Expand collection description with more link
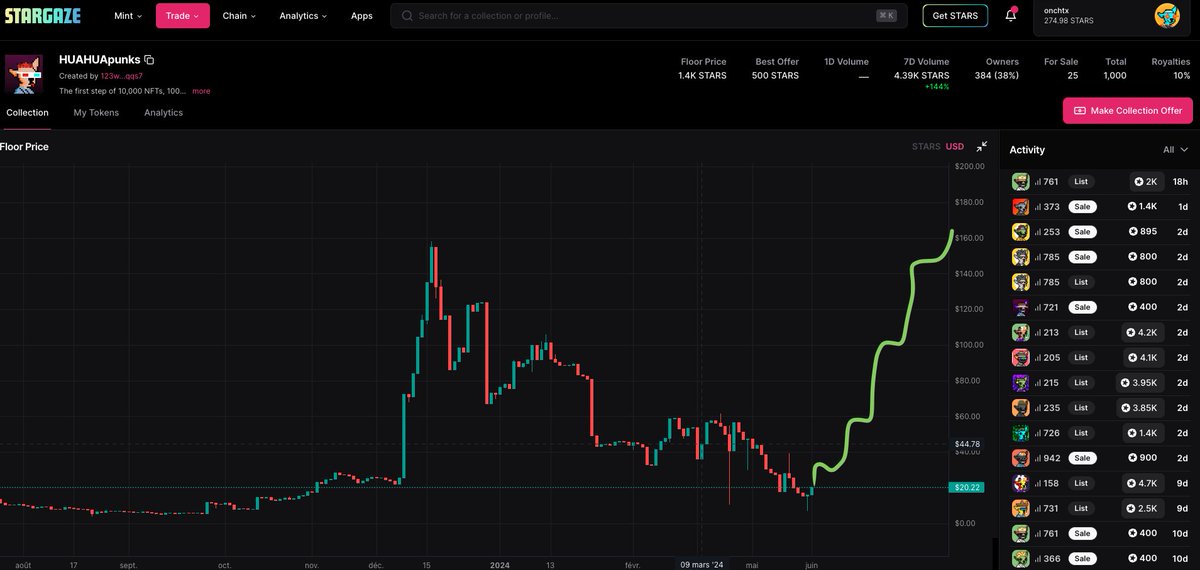The width and height of the screenshot is (1200, 570). pyautogui.click(x=201, y=91)
